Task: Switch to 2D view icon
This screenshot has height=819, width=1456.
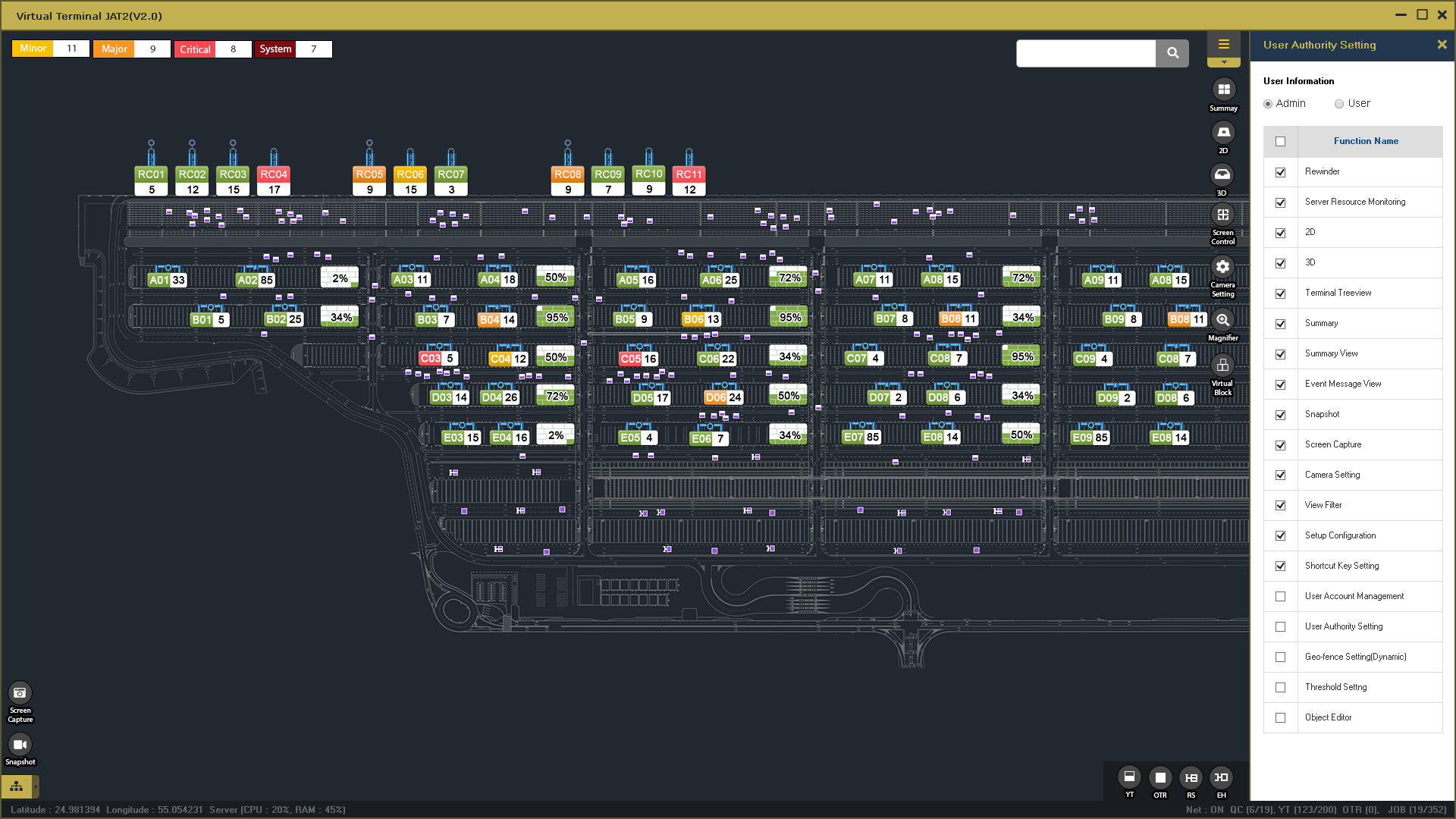Action: (1223, 133)
